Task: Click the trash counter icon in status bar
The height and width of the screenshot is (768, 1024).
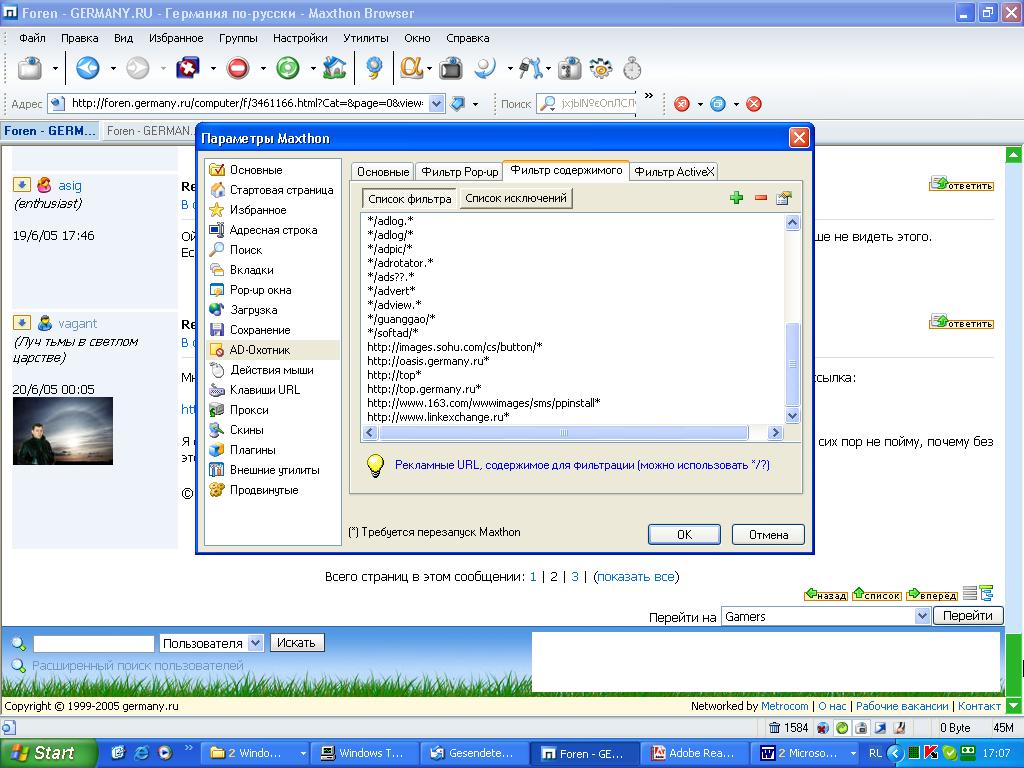Action: 775,728
